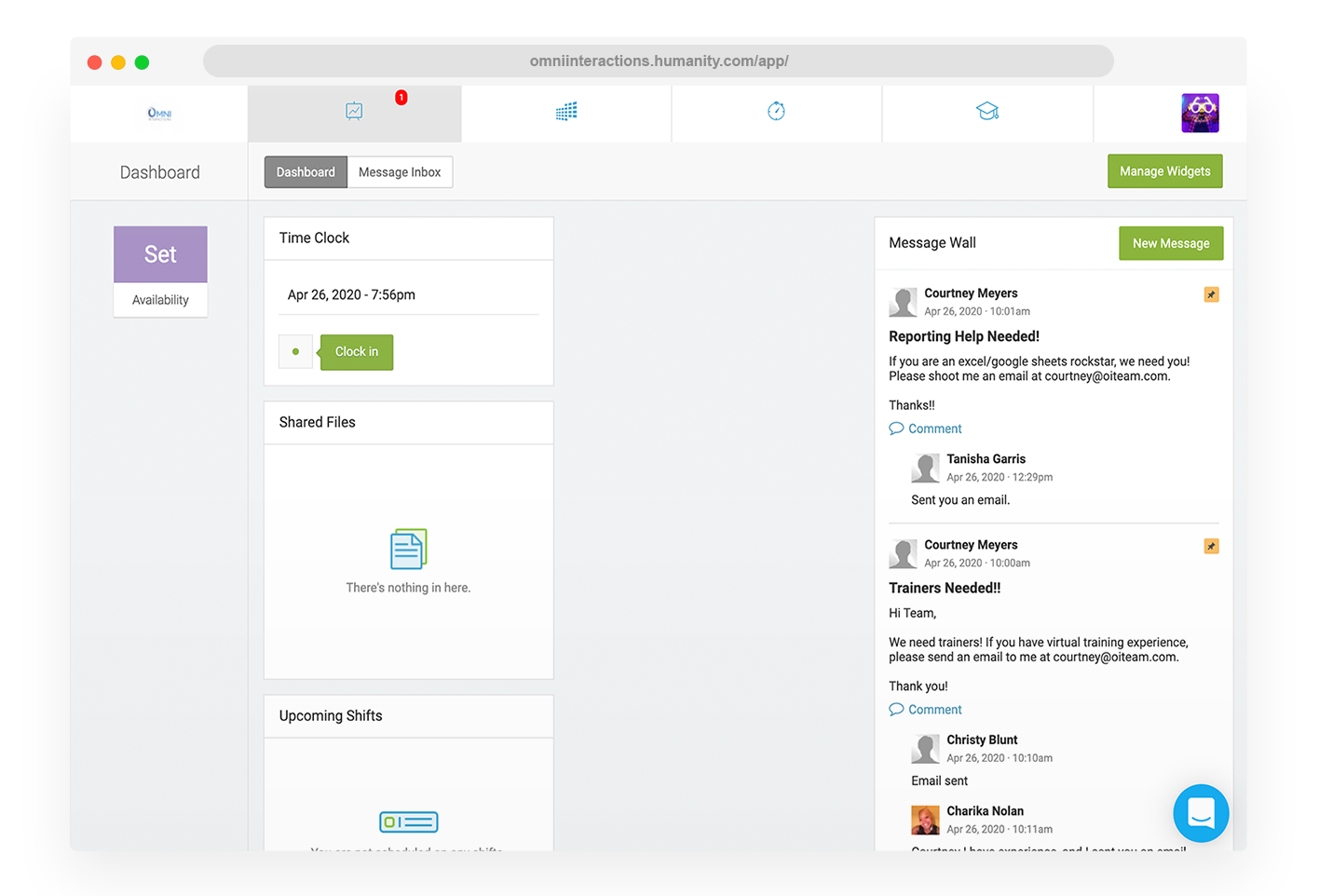Open the chat support bubble

tap(1201, 813)
